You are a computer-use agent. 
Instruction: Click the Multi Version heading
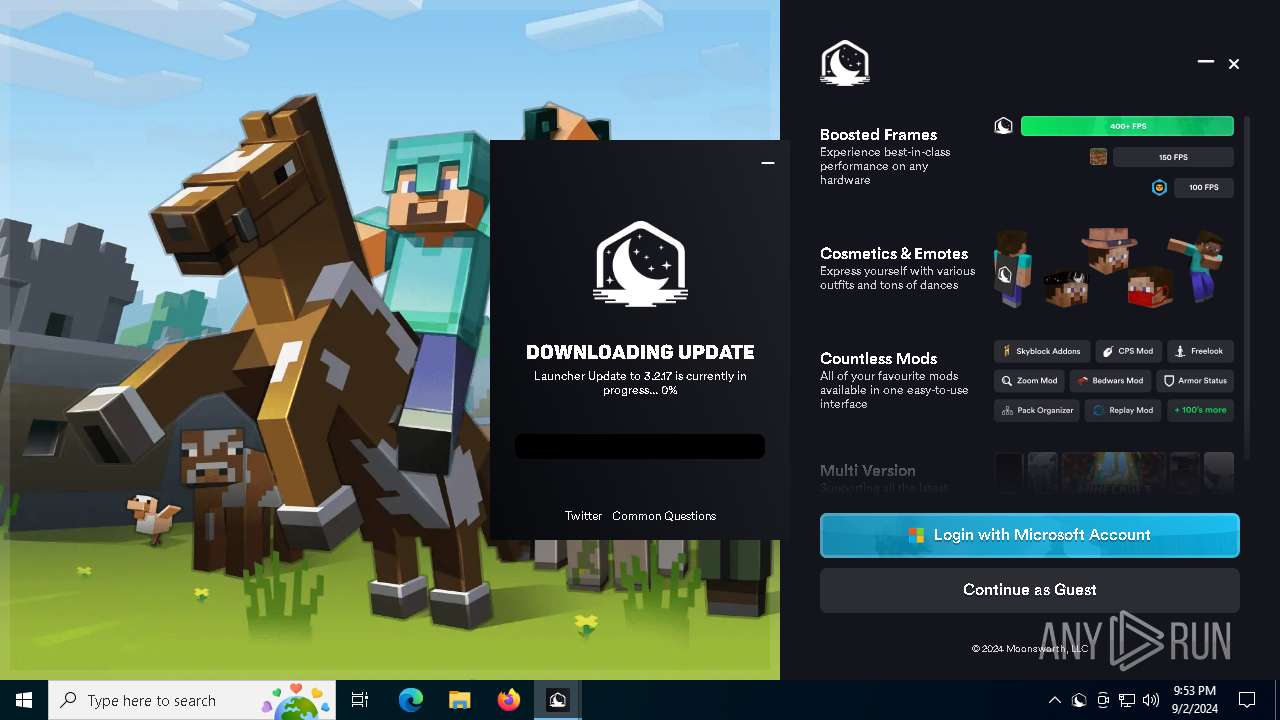pyautogui.click(x=868, y=470)
